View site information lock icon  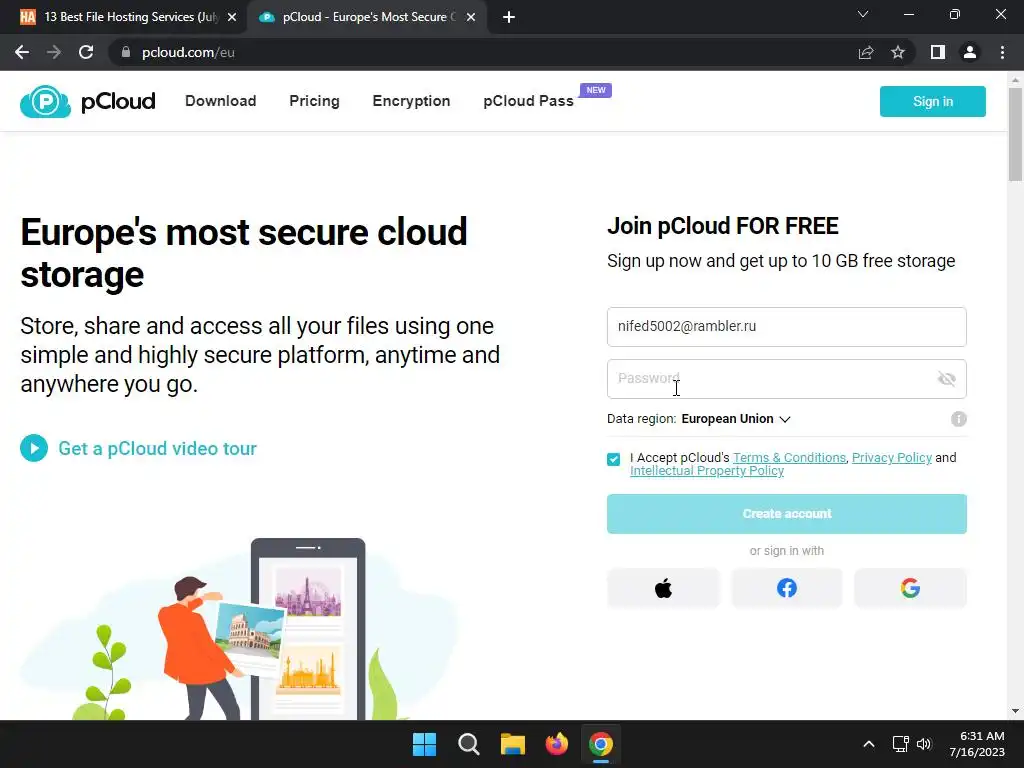[x=126, y=52]
